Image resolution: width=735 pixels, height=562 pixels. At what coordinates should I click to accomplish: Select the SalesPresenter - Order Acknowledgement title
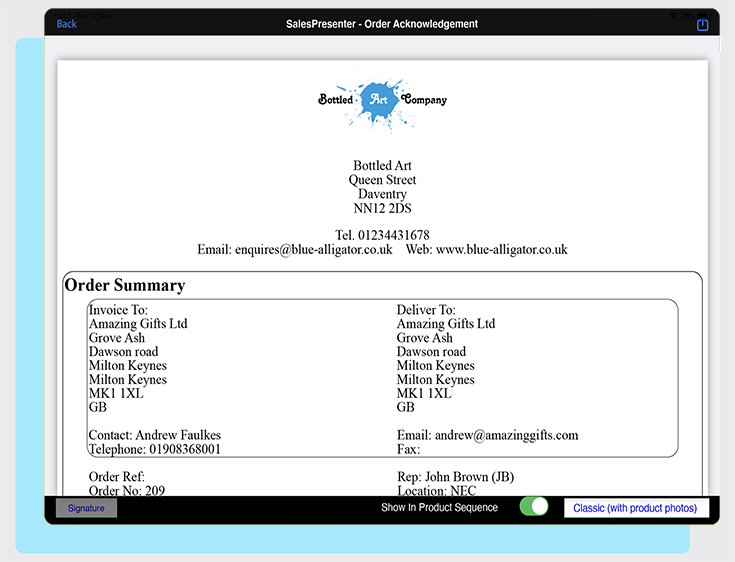[382, 24]
